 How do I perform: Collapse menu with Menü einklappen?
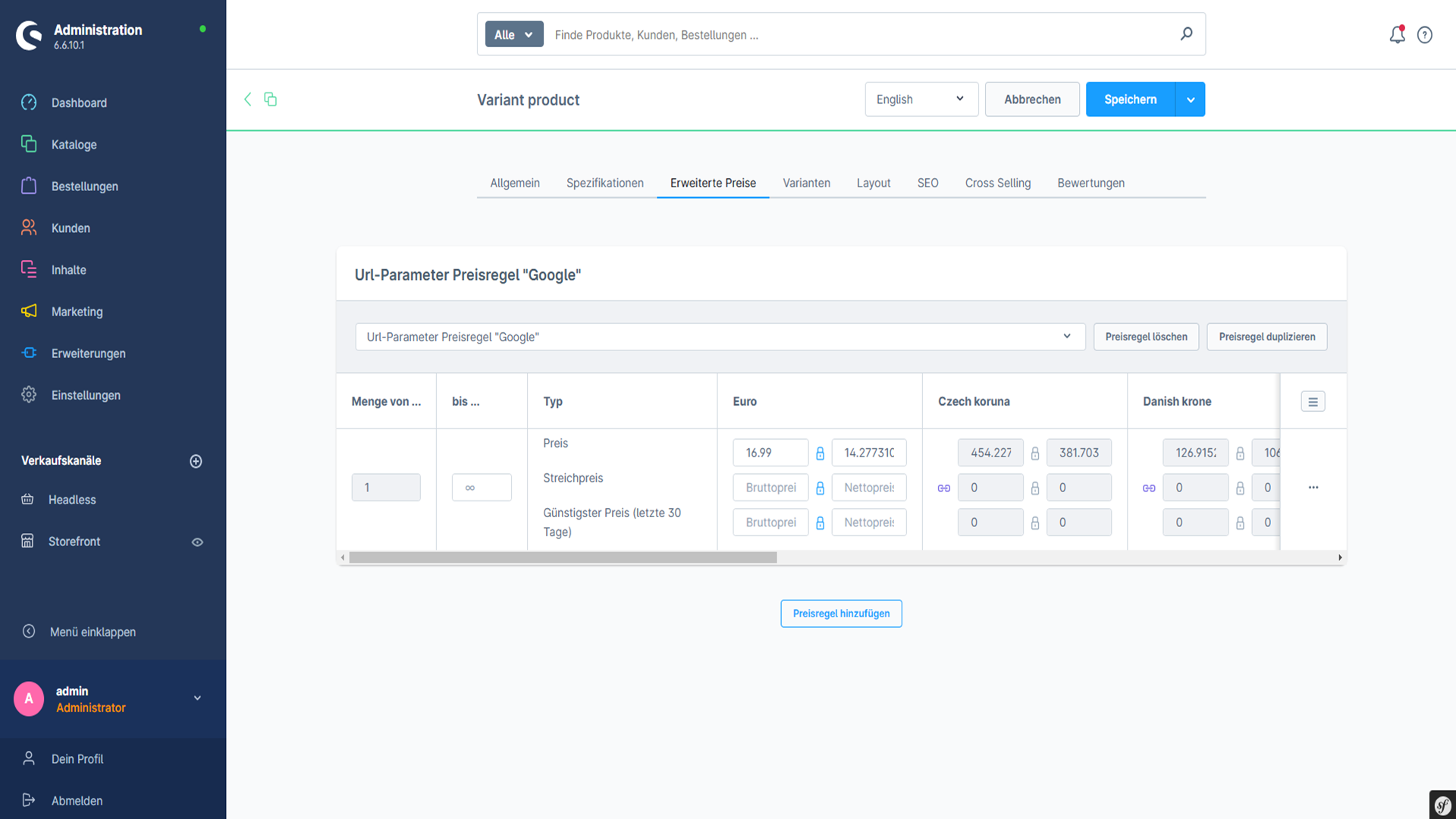pyautogui.click(x=93, y=632)
